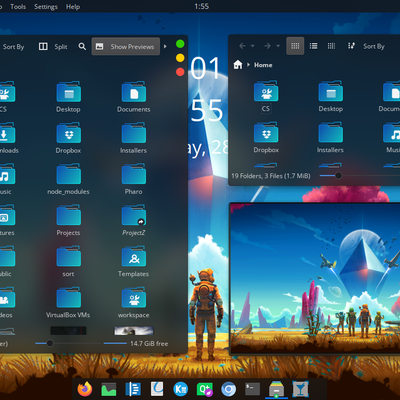Click the '14.7 GiB free' status text

(x=149, y=343)
